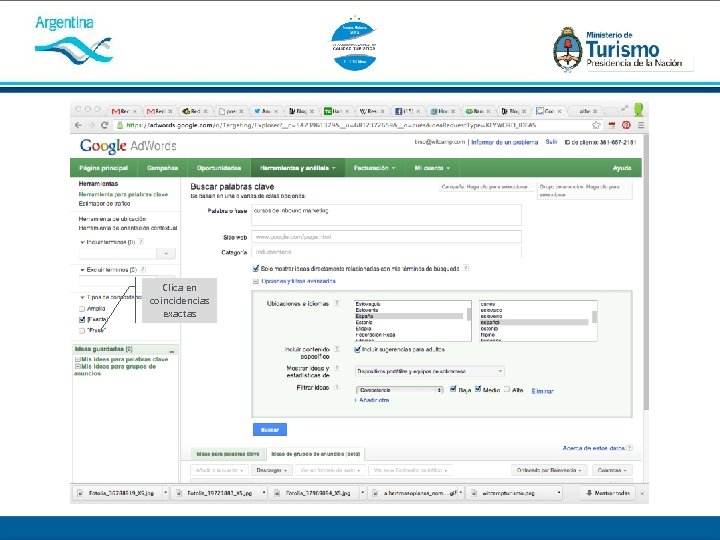This screenshot has height=540, width=720.
Task: Minimize the Ideas guardadas panel
Action: click(172, 350)
